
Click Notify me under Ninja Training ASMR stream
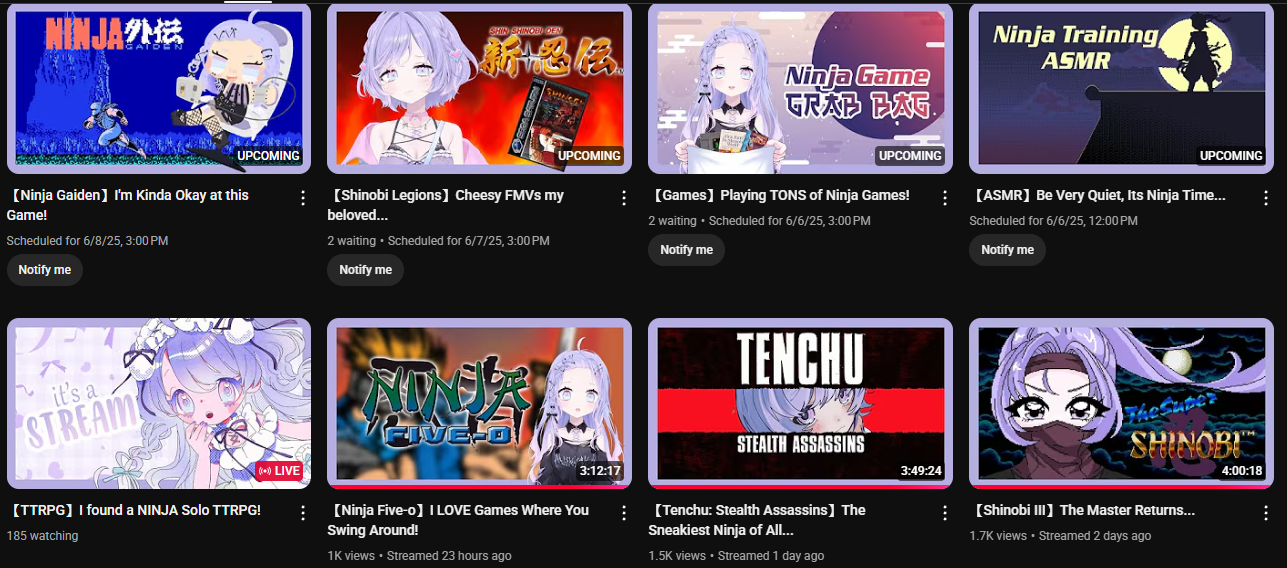pyautogui.click(x=1008, y=250)
